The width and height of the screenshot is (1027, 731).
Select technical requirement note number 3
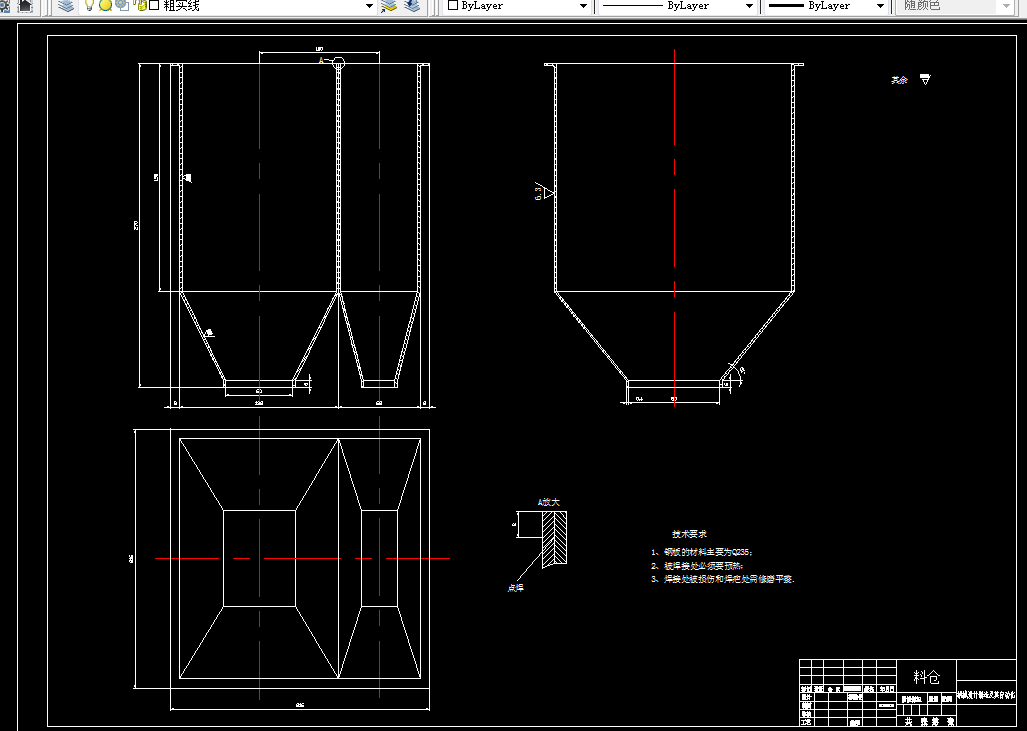pyautogui.click(x=722, y=580)
